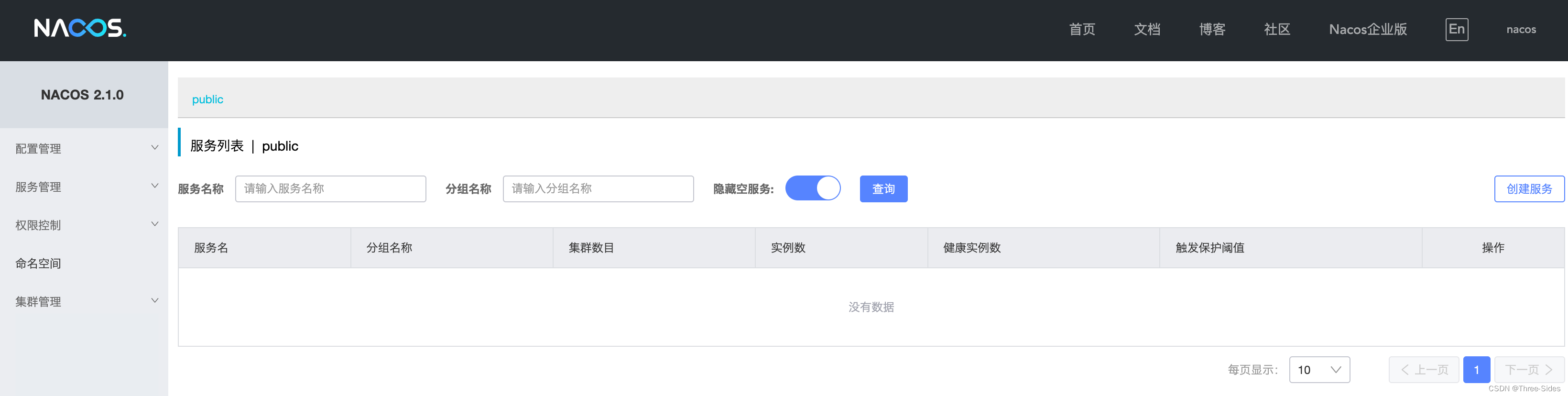Click the 健康实例数 column header
This screenshot has height=396, width=1568.
tap(1043, 248)
